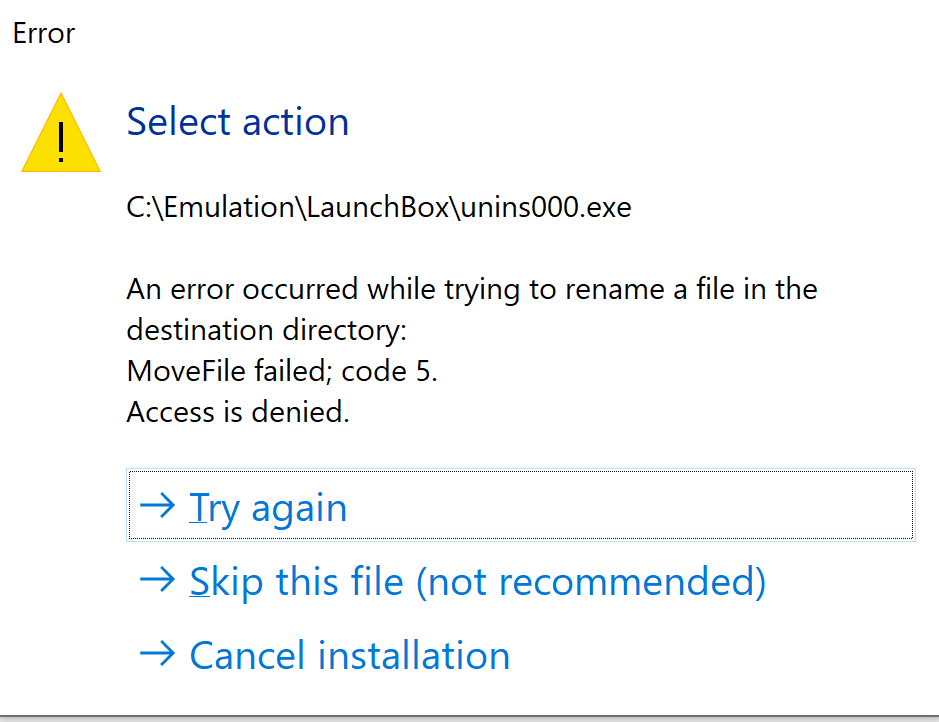Click the 'MoveFile failed; code 5.' line

coord(282,371)
